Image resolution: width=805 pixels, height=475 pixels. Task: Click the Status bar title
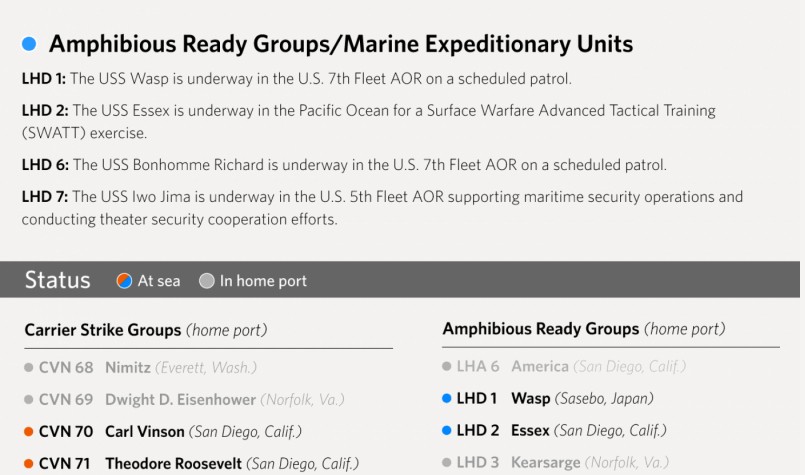pyautogui.click(x=57, y=280)
